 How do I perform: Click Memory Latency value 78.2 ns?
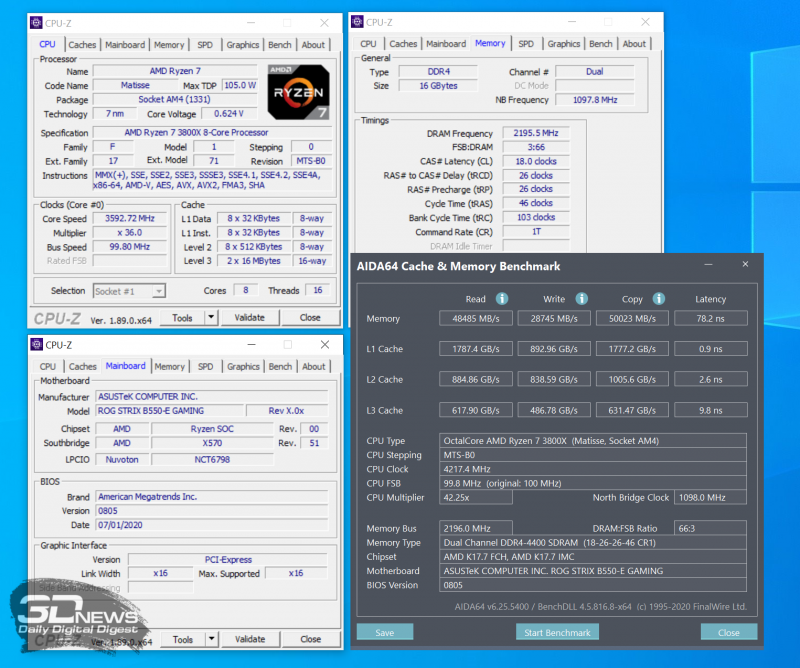(x=711, y=318)
